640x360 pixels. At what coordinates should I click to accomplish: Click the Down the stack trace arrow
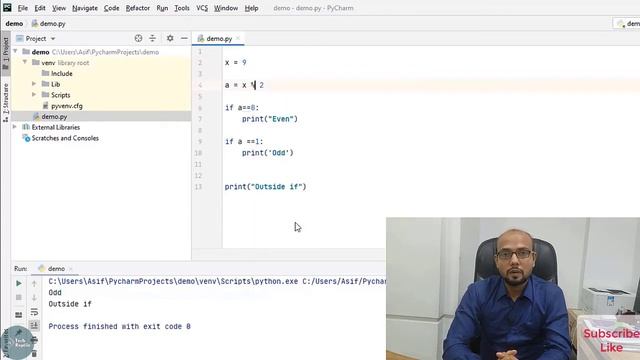34,298
